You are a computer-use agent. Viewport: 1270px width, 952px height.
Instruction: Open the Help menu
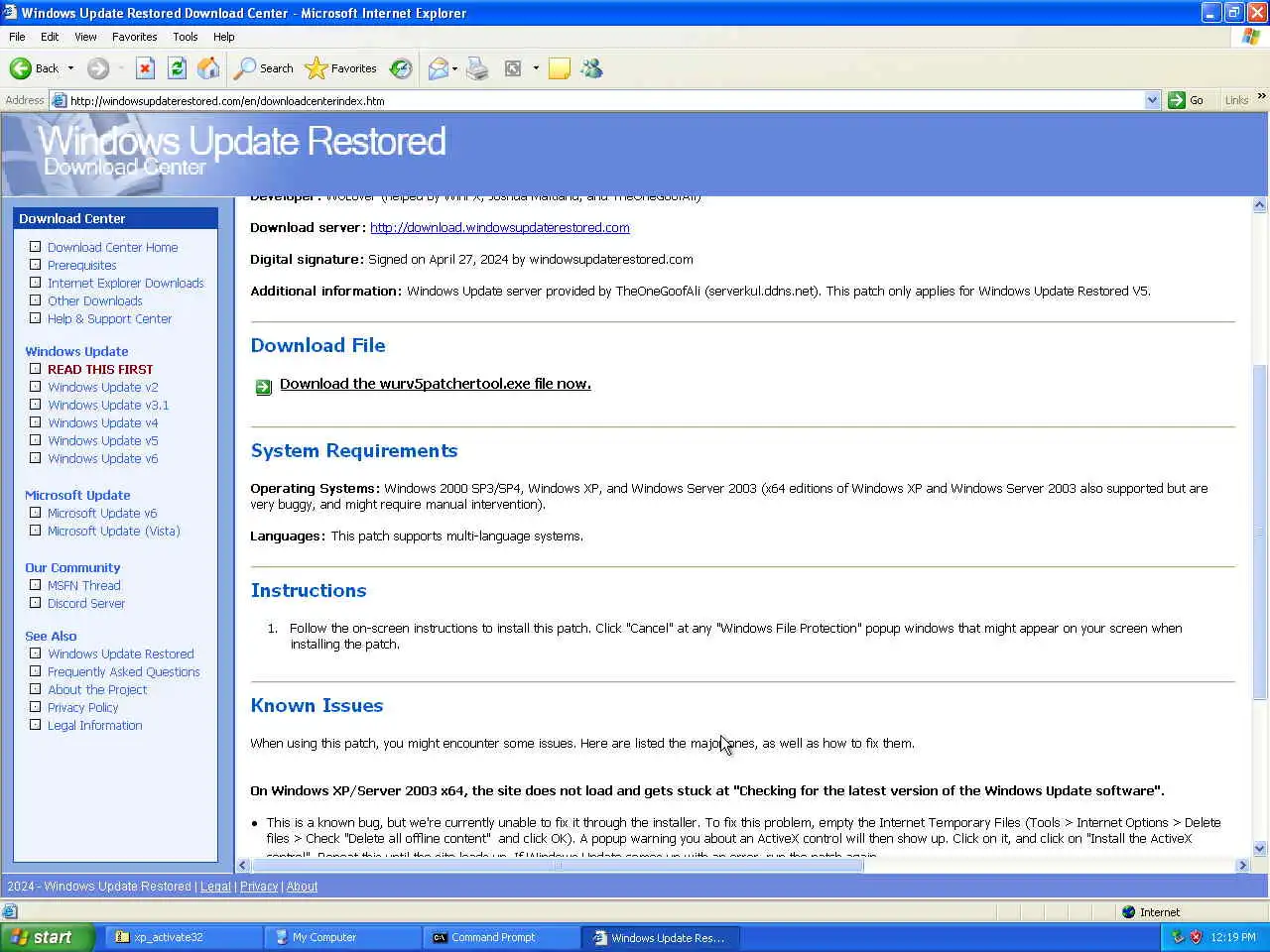click(x=224, y=37)
